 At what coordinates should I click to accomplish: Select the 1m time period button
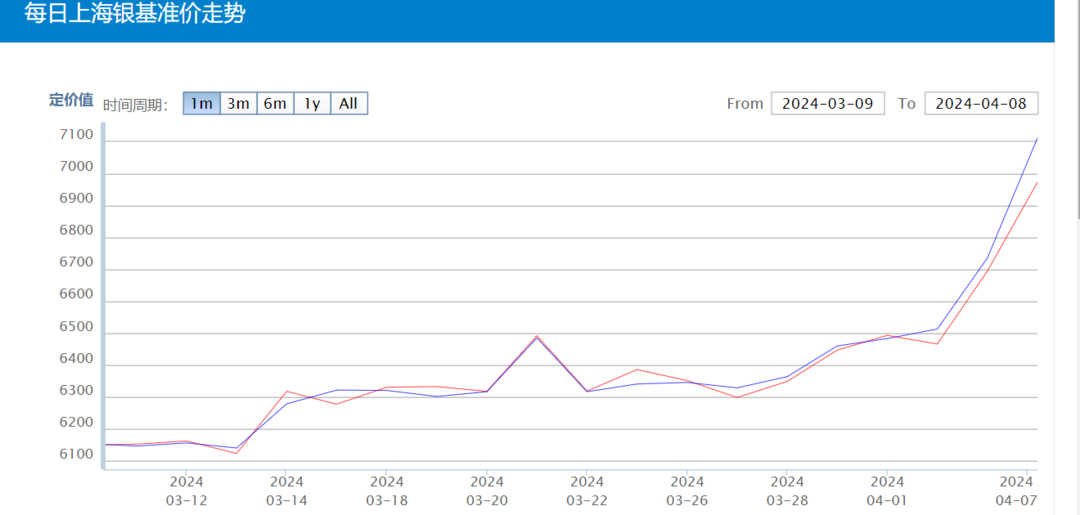[x=201, y=103]
